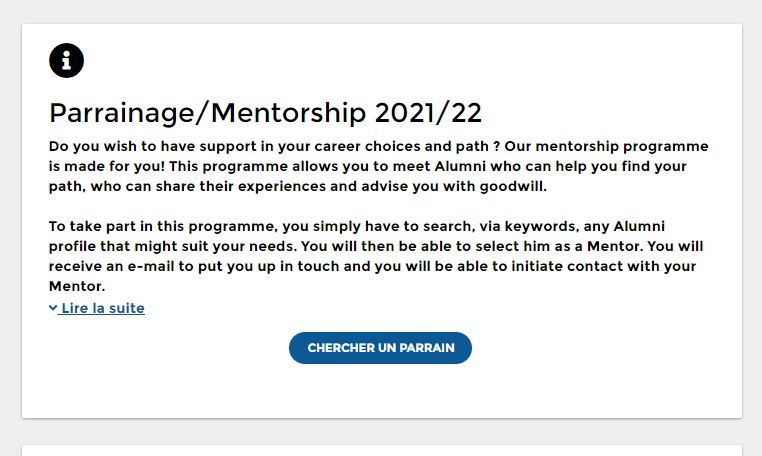
Task: Click the line starting is made for you
Action: click(x=367, y=166)
